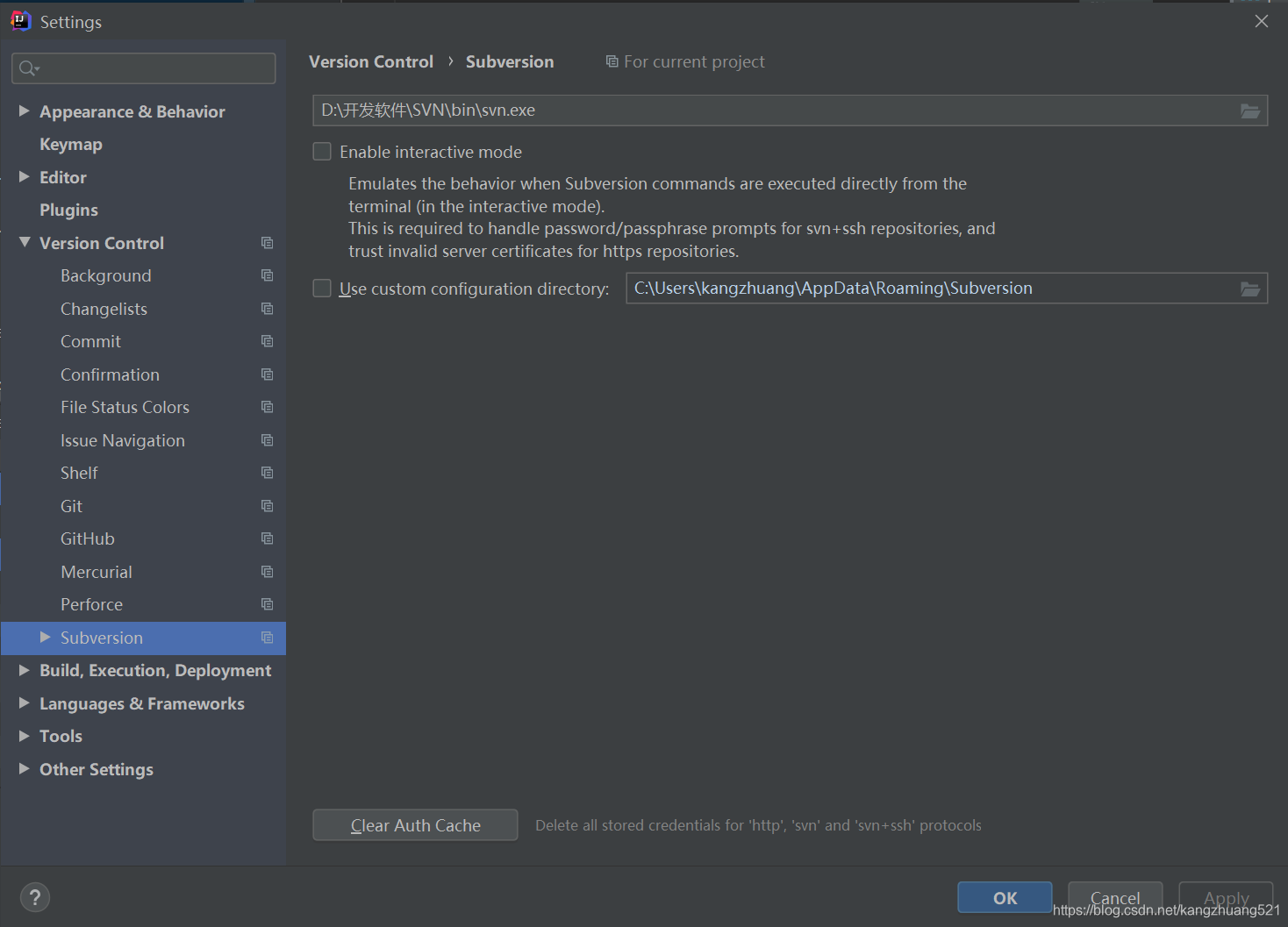Click Subversion breadcrumb label in header
1288x927 pixels.
click(510, 61)
